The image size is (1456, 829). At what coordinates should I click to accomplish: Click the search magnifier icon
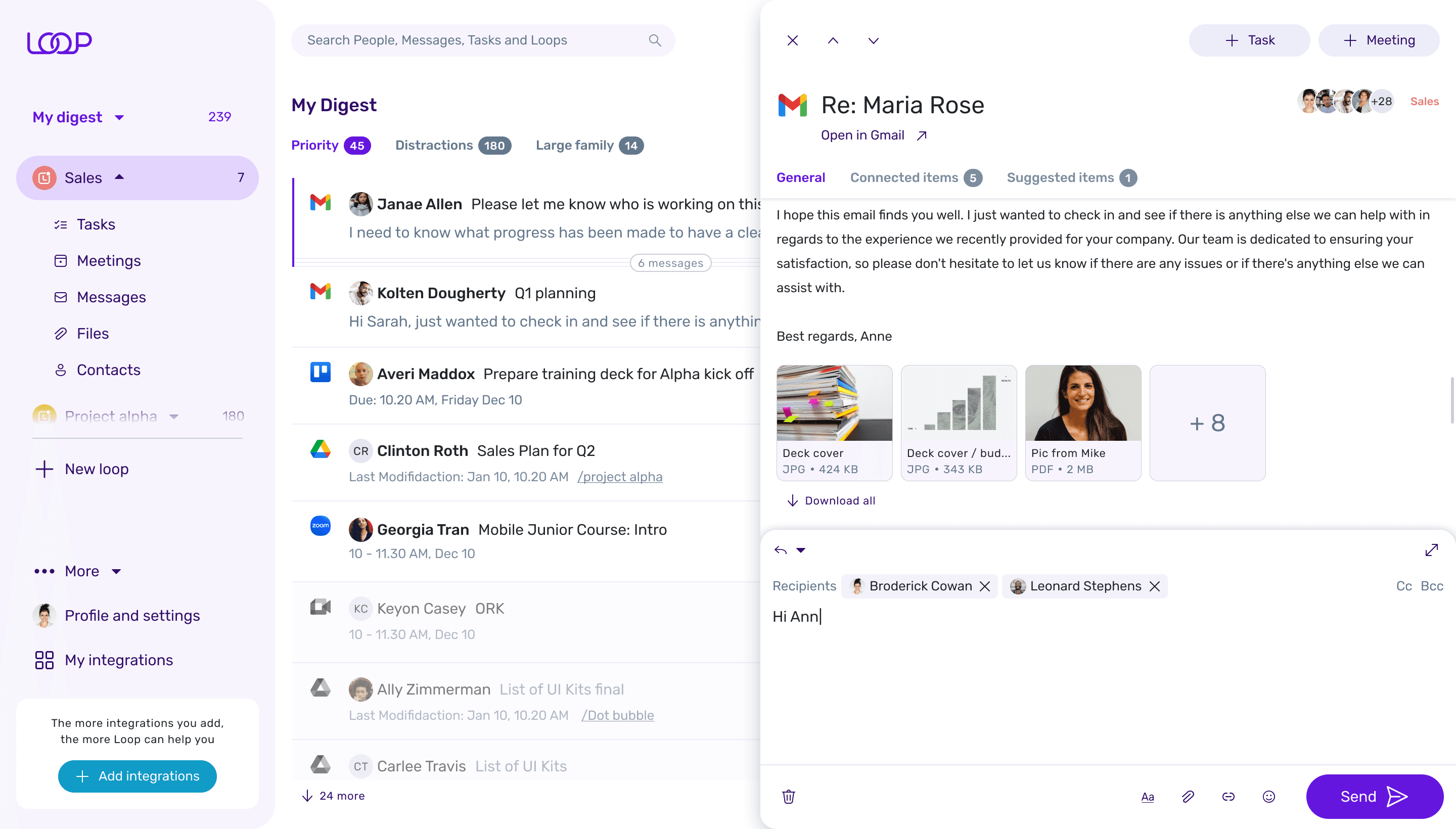point(655,40)
